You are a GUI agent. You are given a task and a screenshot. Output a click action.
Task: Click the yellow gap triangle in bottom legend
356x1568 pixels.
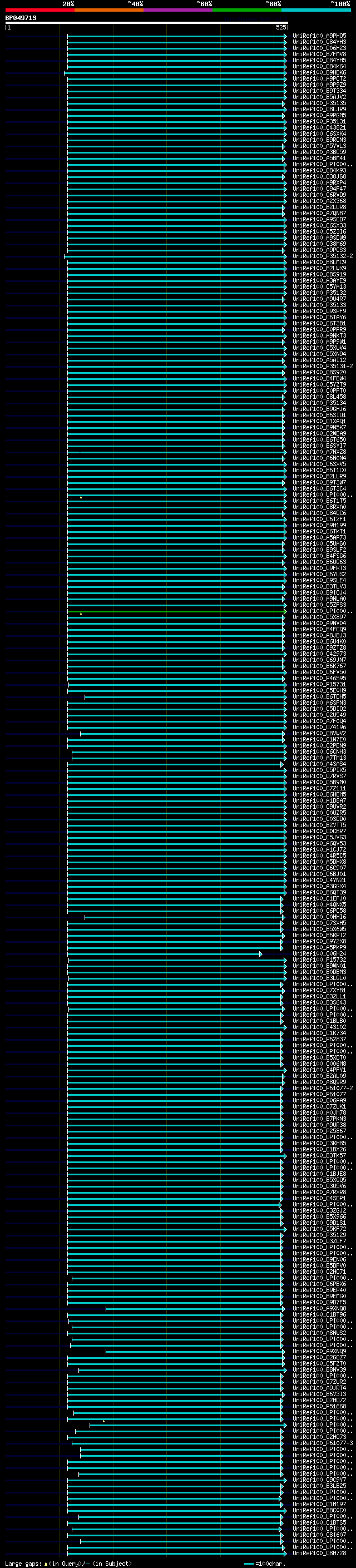click(x=46, y=1564)
